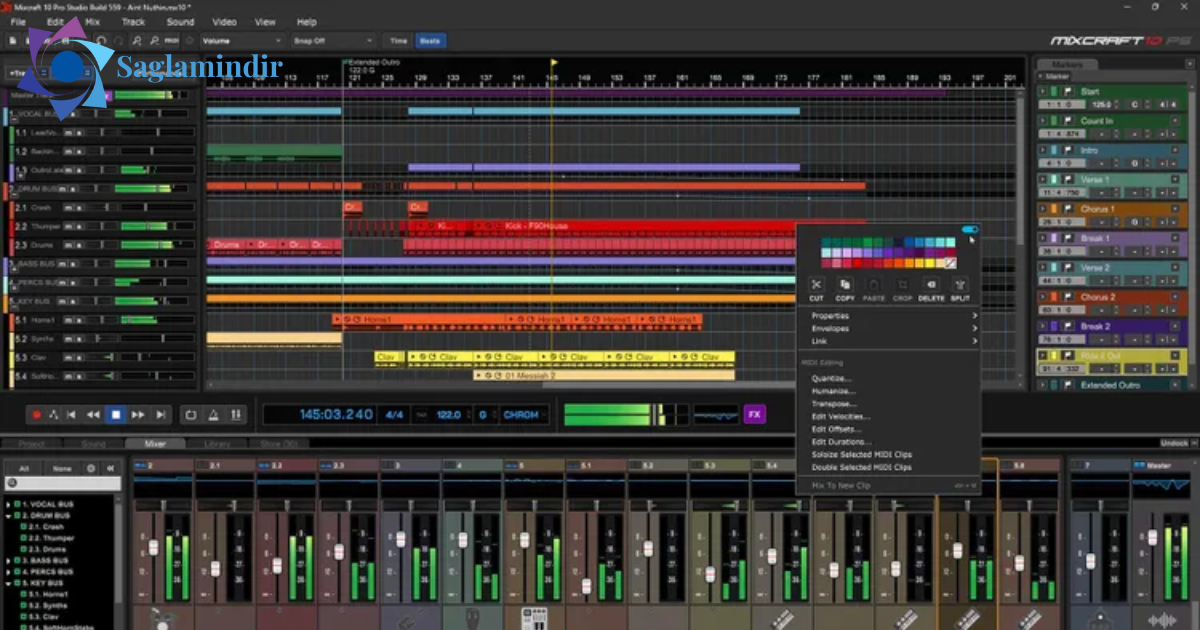Click the All button in mixer panel

[x=24, y=468]
